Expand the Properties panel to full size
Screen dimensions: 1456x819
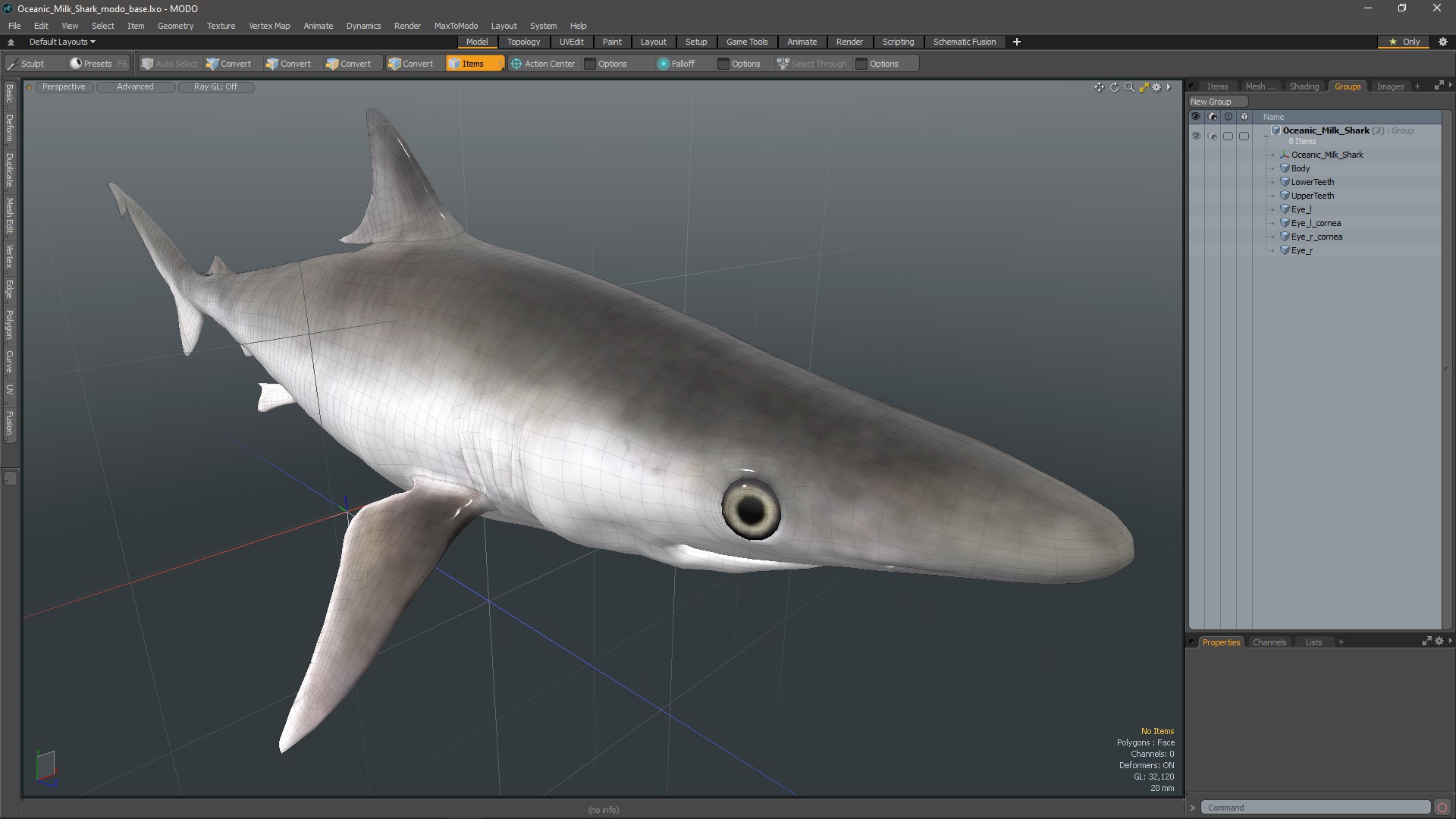coord(1426,641)
